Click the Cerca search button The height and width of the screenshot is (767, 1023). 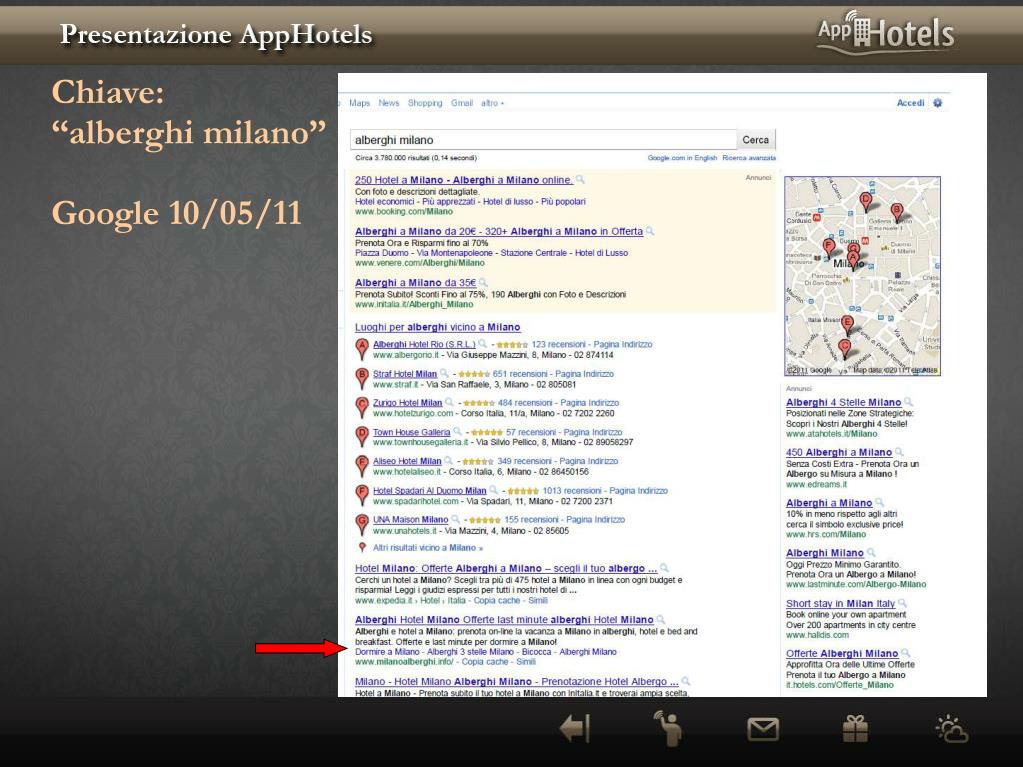coord(756,140)
